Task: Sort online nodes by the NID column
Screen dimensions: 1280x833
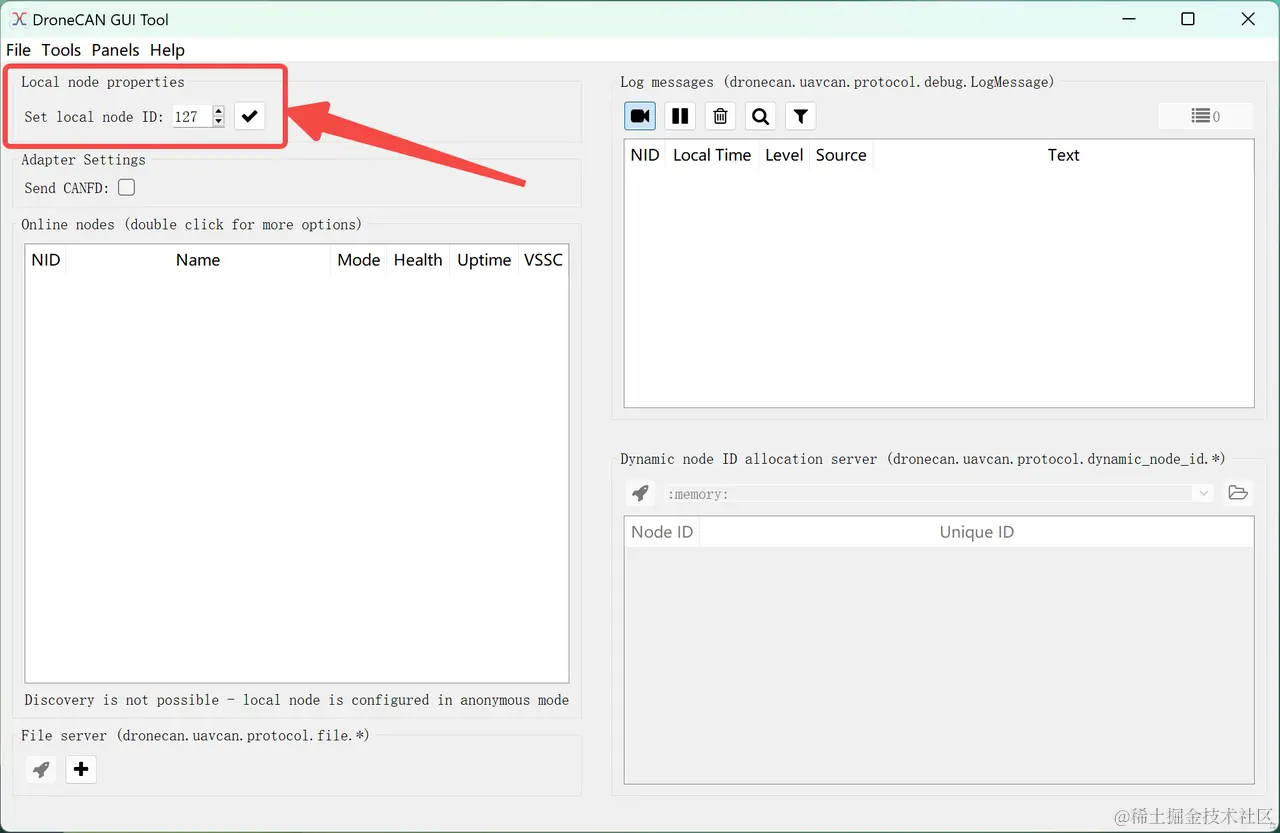Action: tap(46, 260)
